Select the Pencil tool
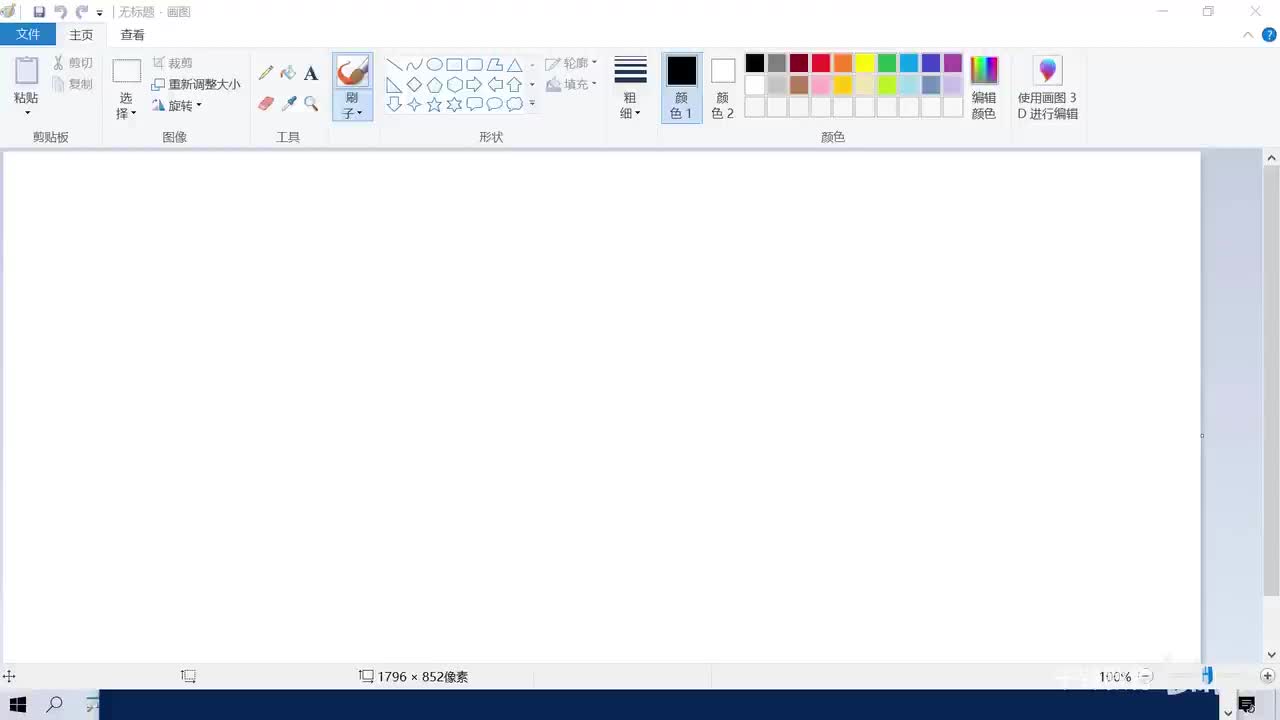 pos(266,73)
